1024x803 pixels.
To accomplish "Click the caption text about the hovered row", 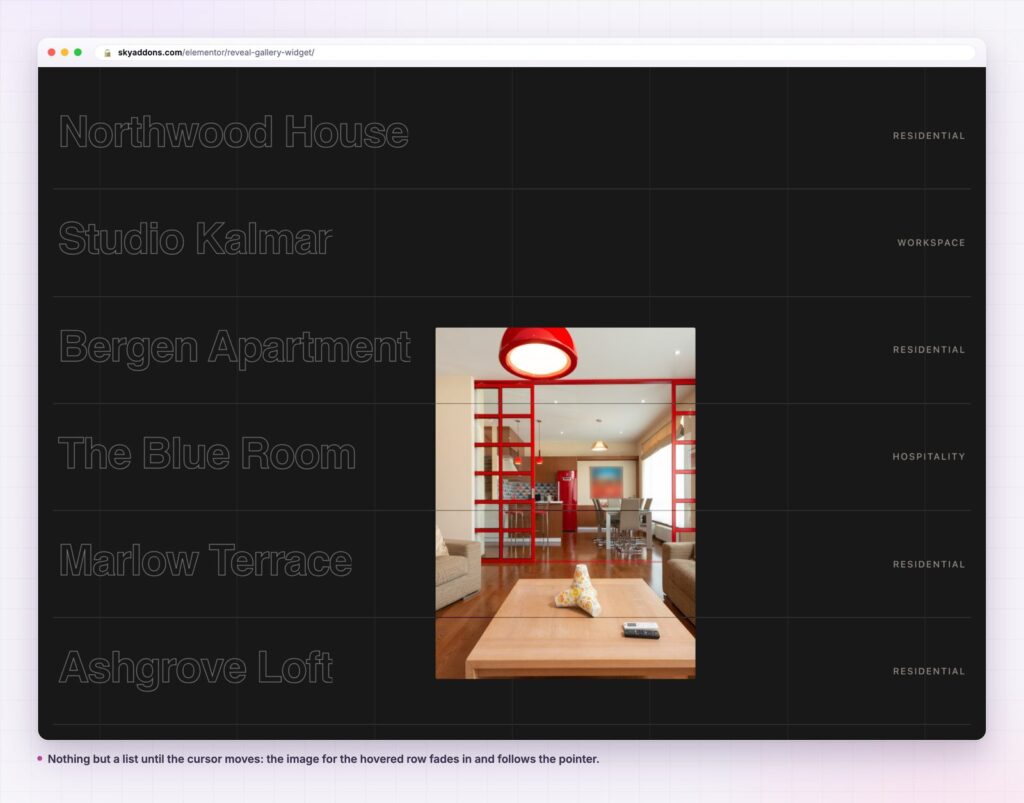I will 323,759.
